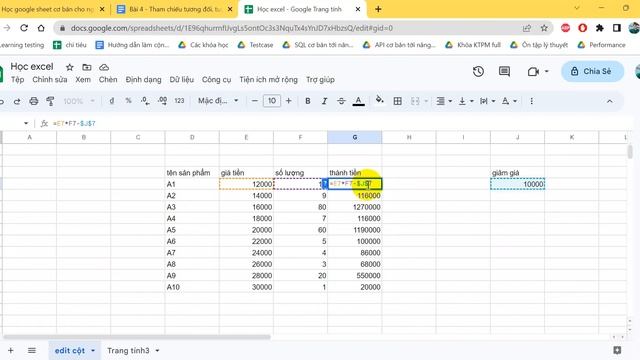Bookmark this page star icon
This screenshot has height=360, width=640.
pos(544,28)
